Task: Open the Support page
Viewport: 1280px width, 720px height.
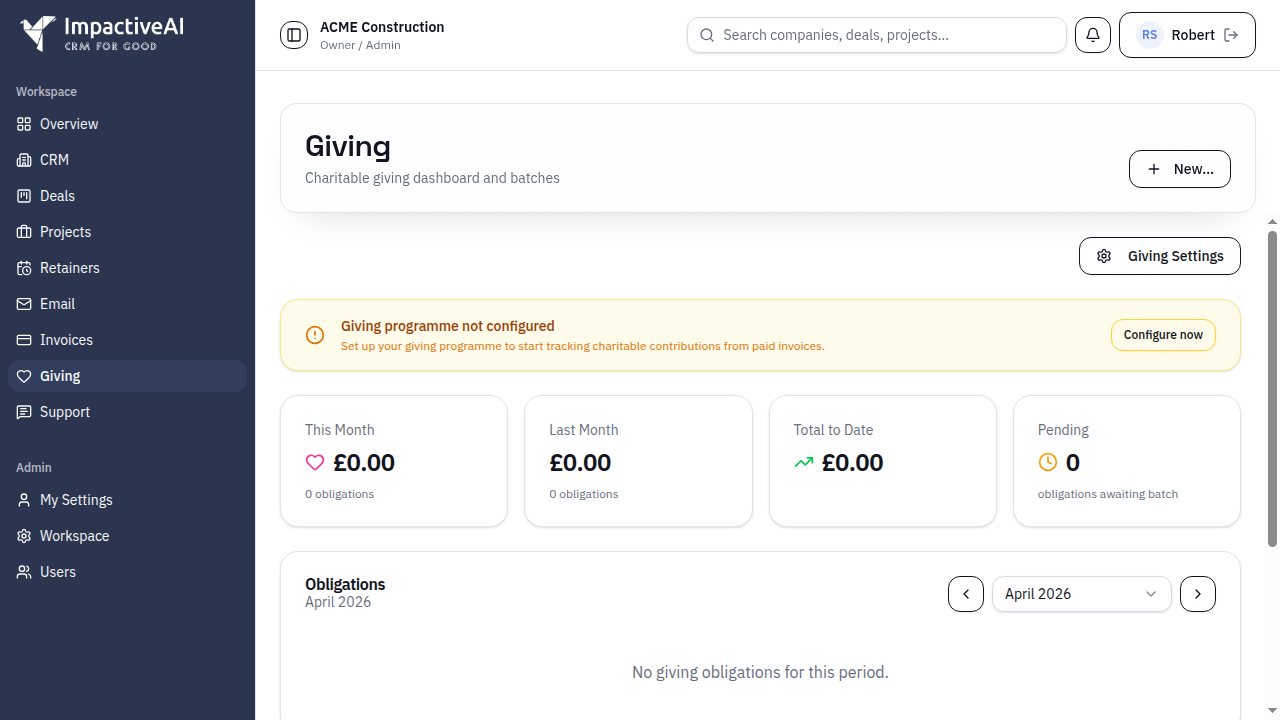Action: coord(65,412)
